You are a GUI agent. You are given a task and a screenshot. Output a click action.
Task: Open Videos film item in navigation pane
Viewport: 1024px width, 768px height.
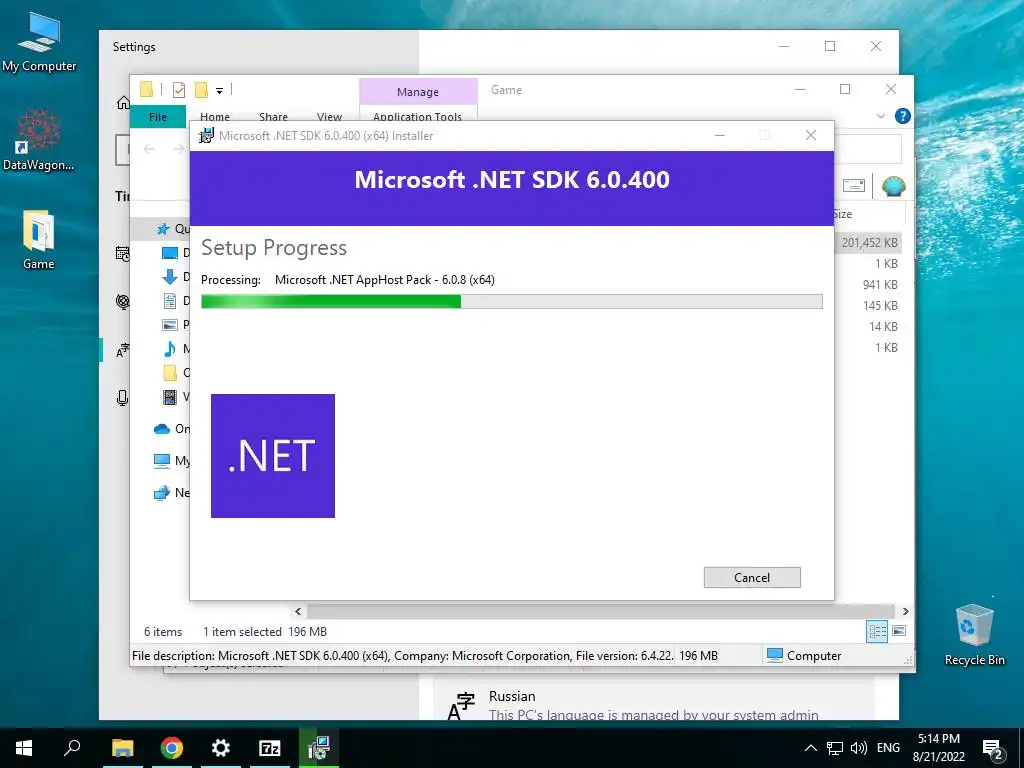169,396
